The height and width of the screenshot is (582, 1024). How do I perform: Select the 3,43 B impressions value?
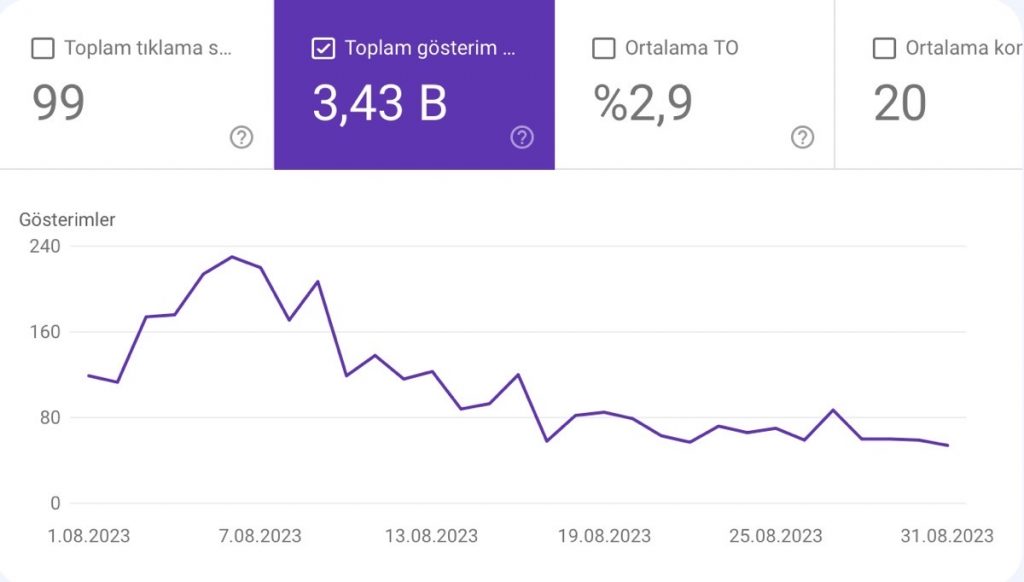379,103
